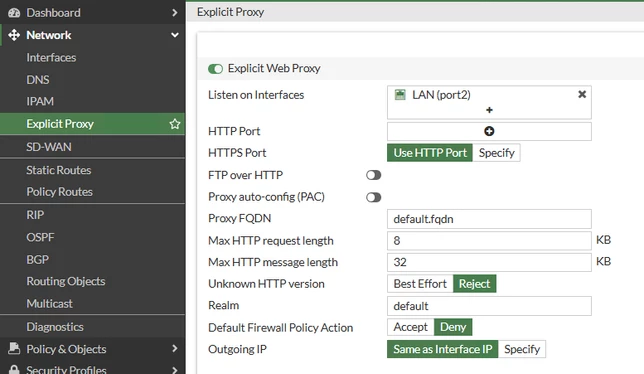Select Specify for Outgoing IP
This screenshot has width=644, height=374.
pos(522,349)
